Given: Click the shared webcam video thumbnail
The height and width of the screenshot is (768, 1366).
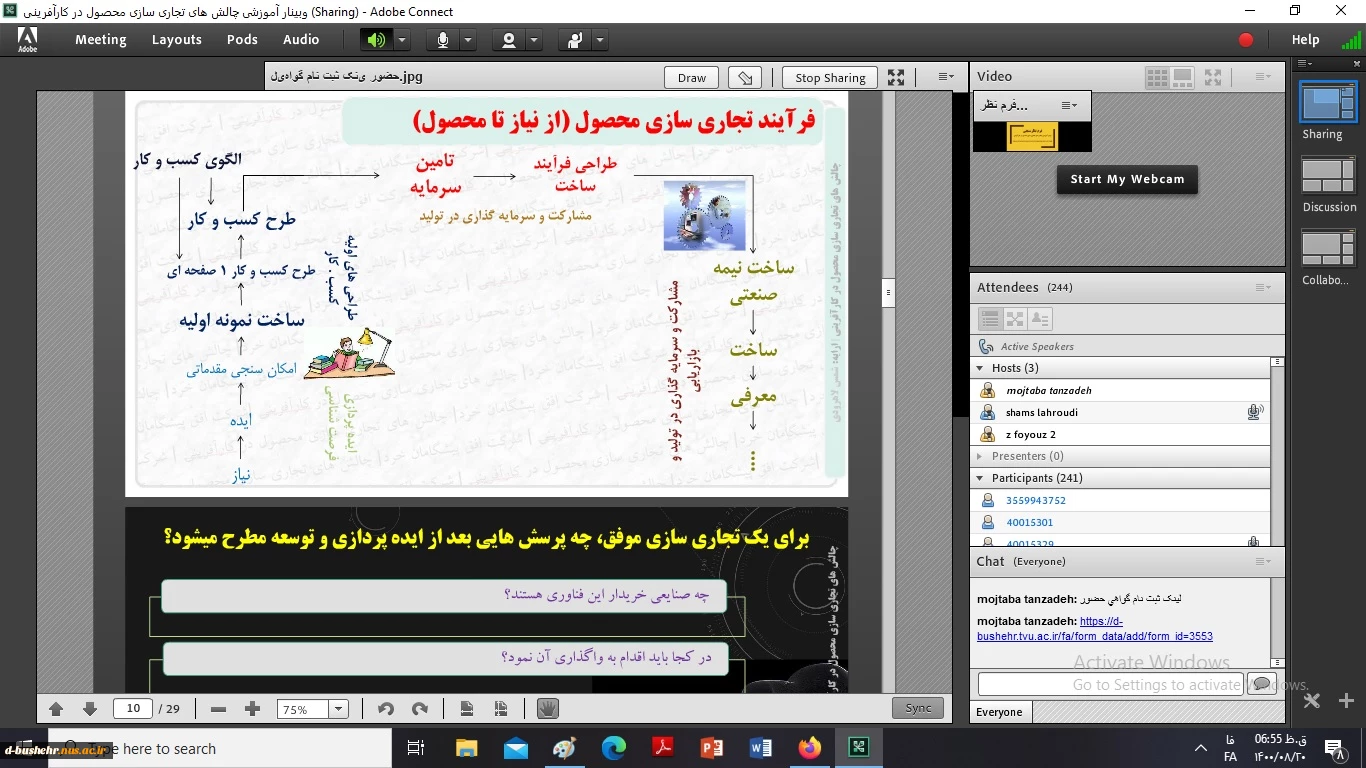Looking at the screenshot, I should (1032, 137).
